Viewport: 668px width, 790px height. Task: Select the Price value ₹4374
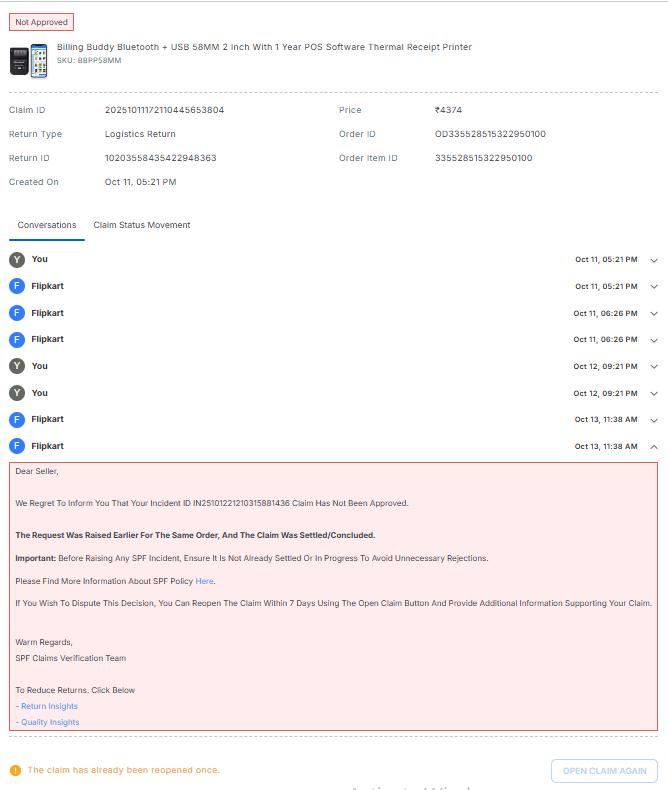pyautogui.click(x=448, y=110)
